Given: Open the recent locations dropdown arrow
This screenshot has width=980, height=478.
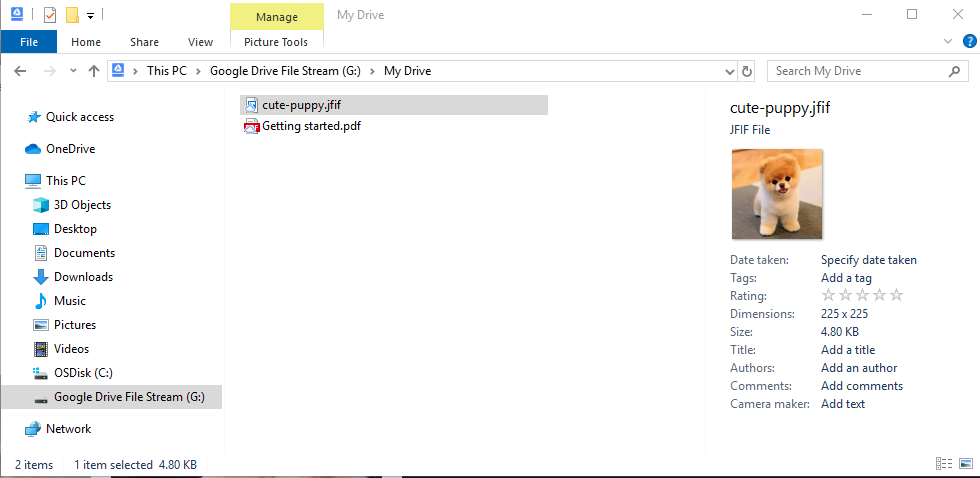Looking at the screenshot, I should [72, 71].
